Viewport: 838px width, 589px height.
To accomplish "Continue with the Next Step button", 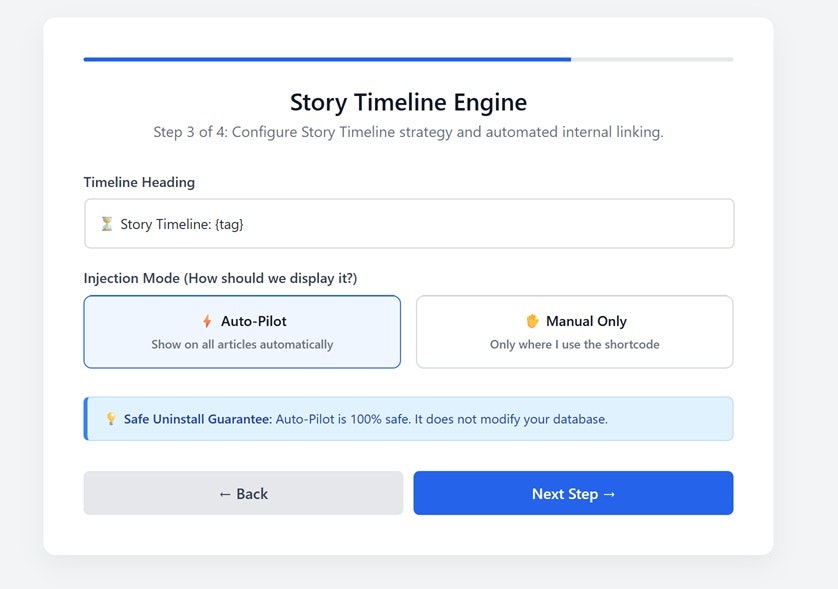I will pos(573,493).
